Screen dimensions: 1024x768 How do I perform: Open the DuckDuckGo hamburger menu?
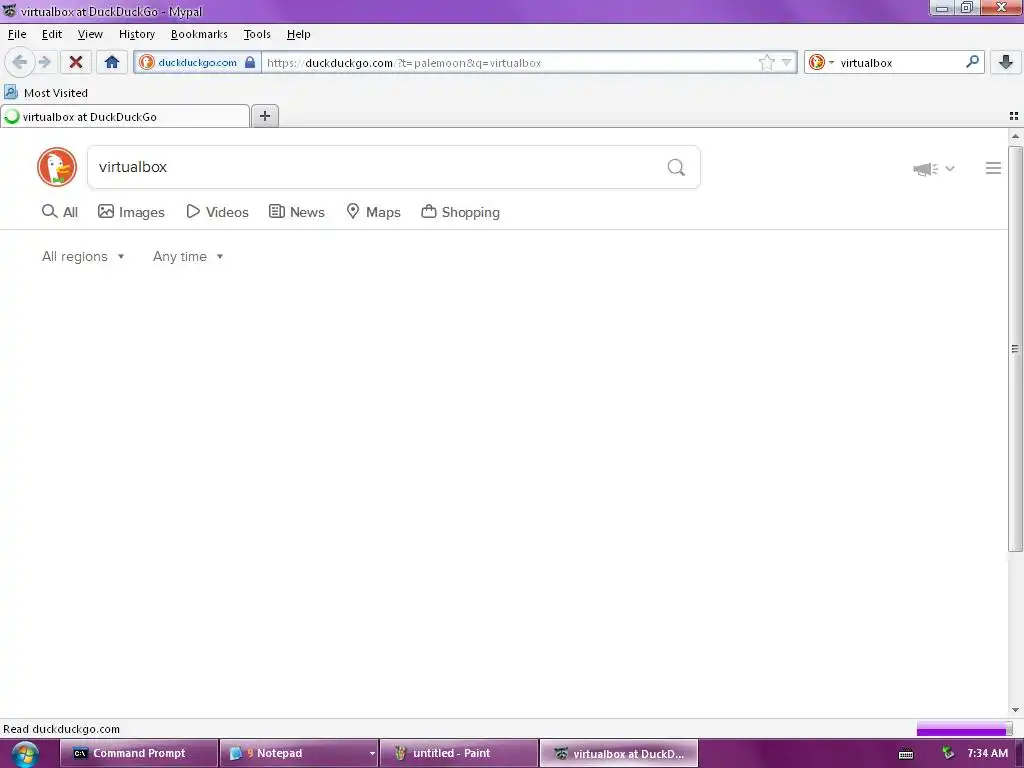(993, 168)
